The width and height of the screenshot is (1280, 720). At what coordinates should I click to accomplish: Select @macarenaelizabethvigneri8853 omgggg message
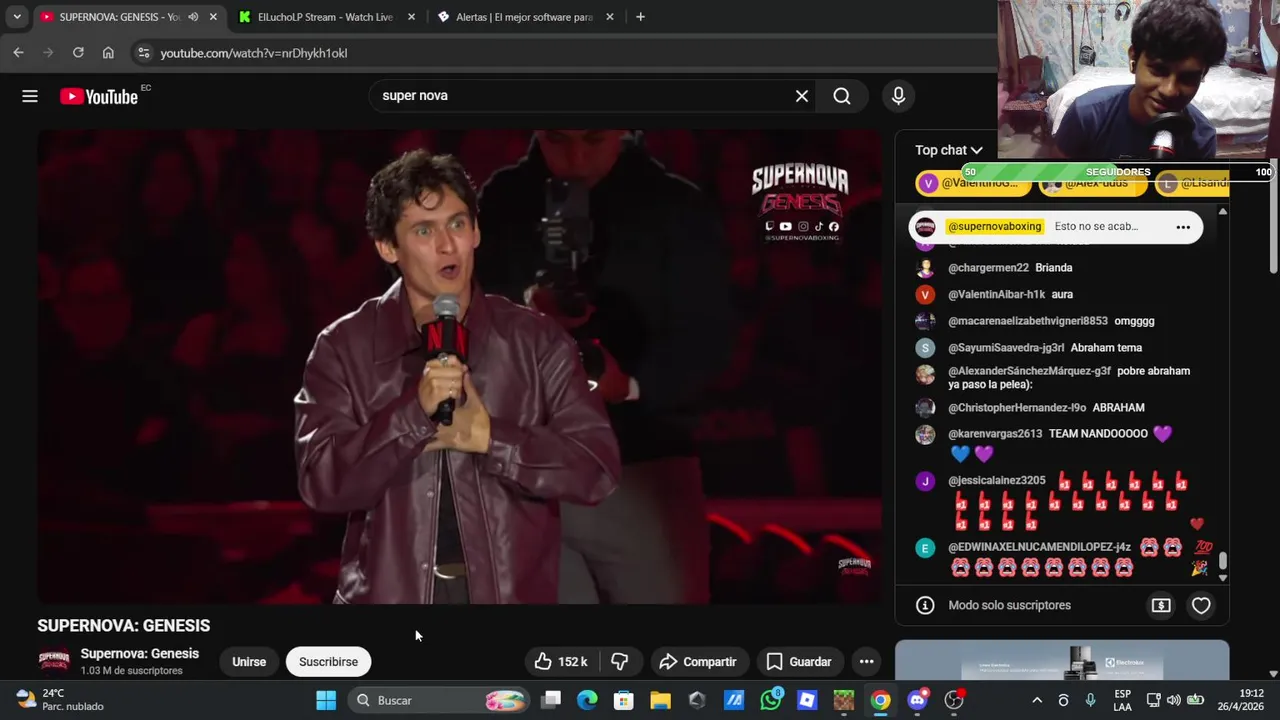(x=1062, y=321)
